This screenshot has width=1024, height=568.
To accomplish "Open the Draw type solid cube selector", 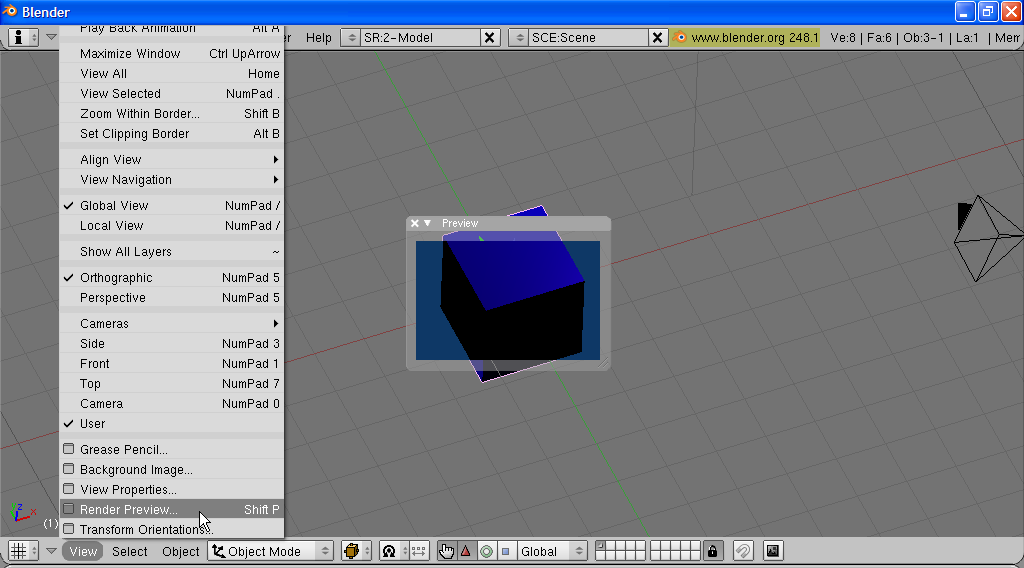I will (x=356, y=551).
